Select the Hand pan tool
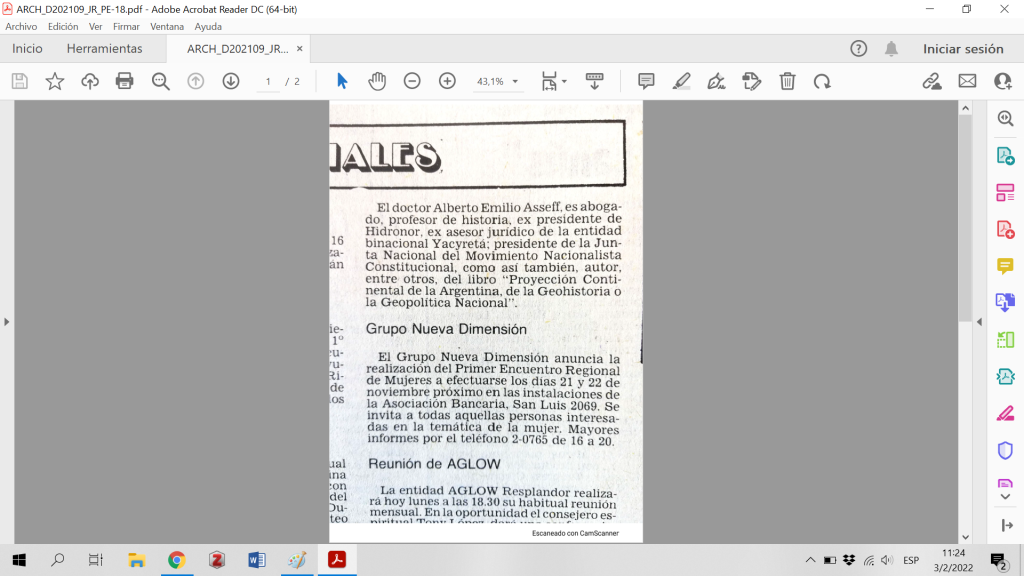 (377, 81)
